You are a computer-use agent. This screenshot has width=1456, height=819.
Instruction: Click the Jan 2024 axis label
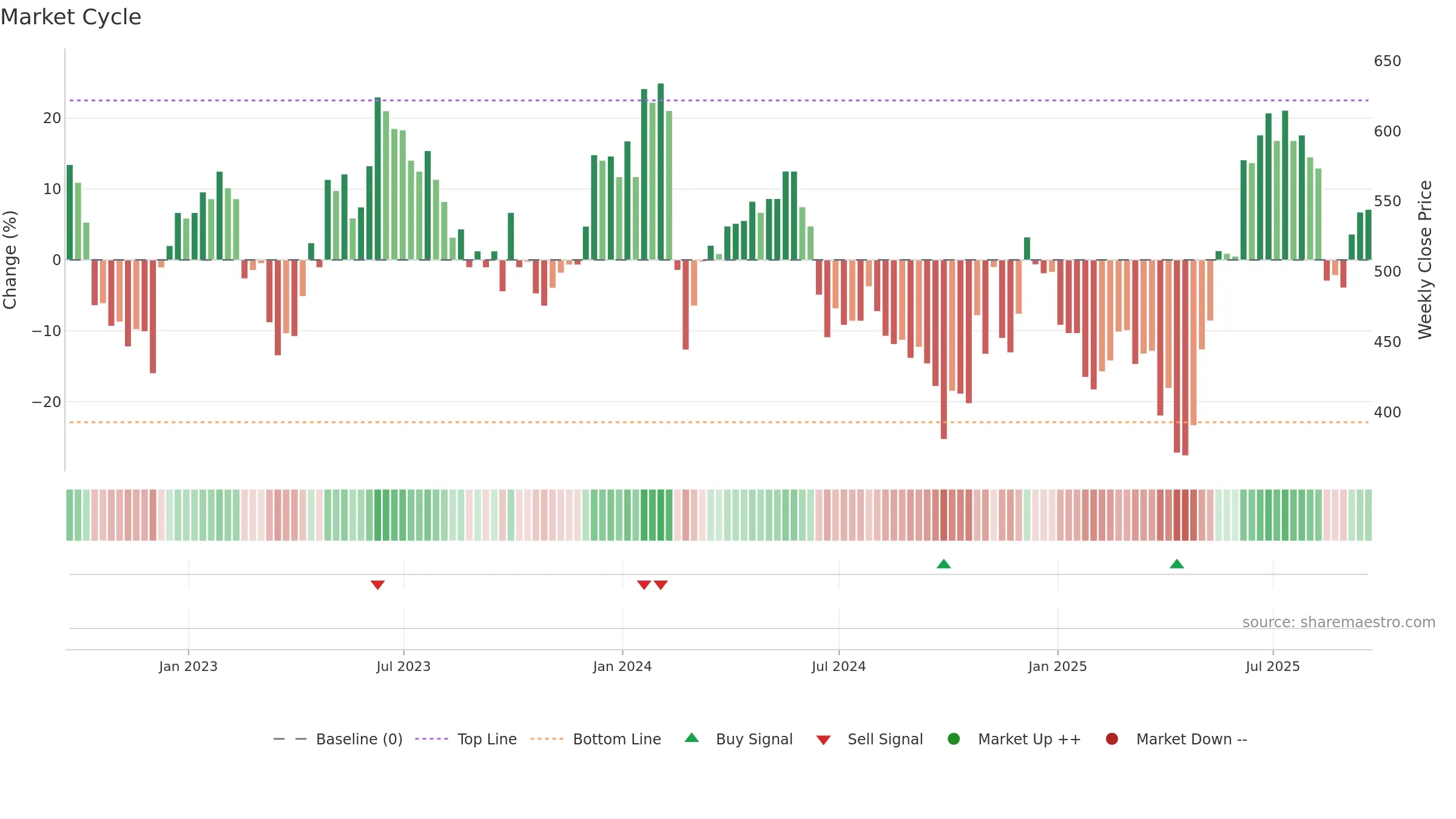click(622, 666)
